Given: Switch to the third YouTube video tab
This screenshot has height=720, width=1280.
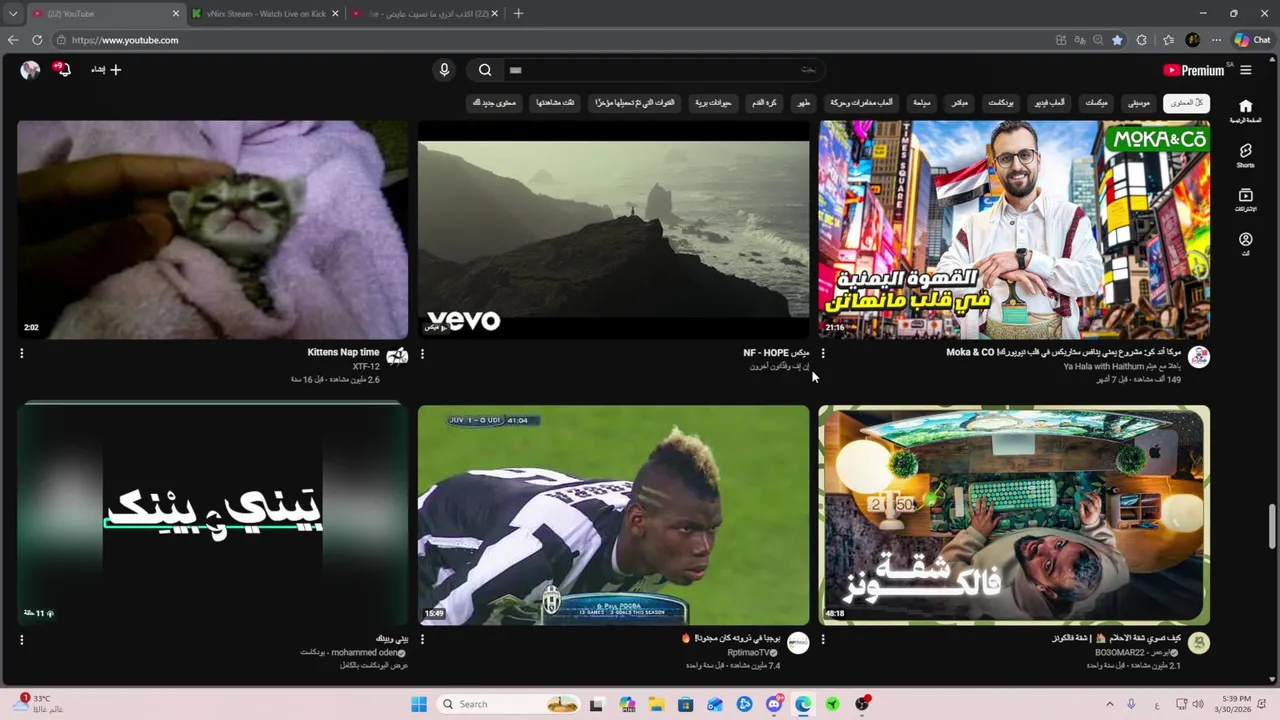Looking at the screenshot, I should (x=427, y=14).
